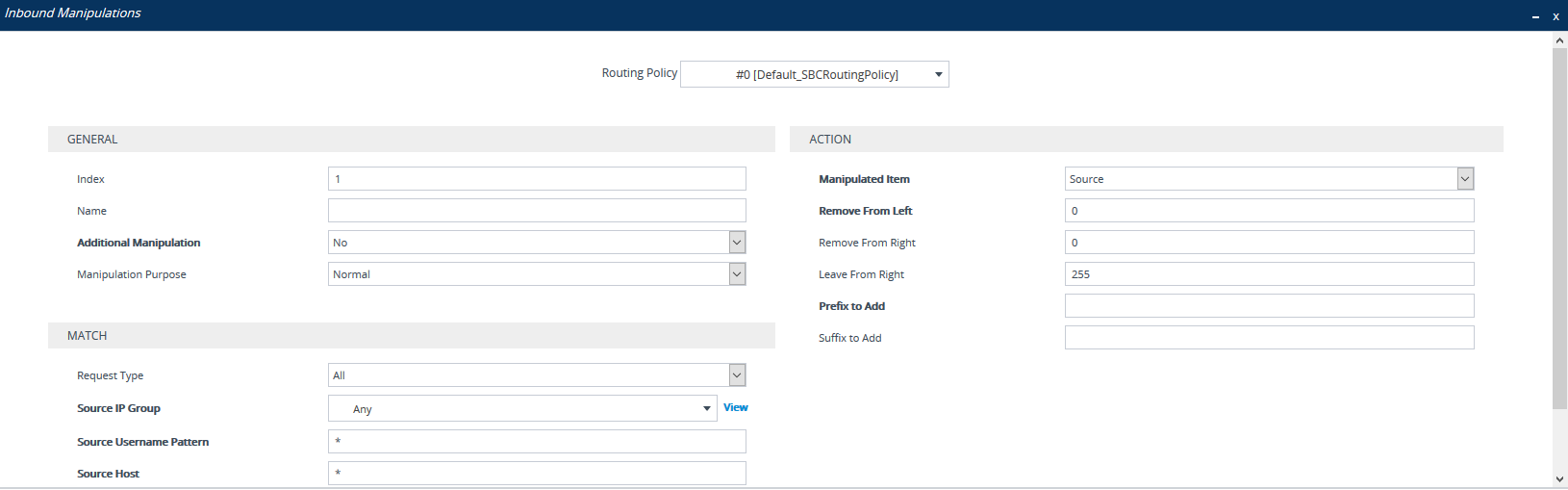Viewport: 1568px width, 490px height.
Task: Open the Manipulation Purpose dropdown
Action: coord(537,274)
